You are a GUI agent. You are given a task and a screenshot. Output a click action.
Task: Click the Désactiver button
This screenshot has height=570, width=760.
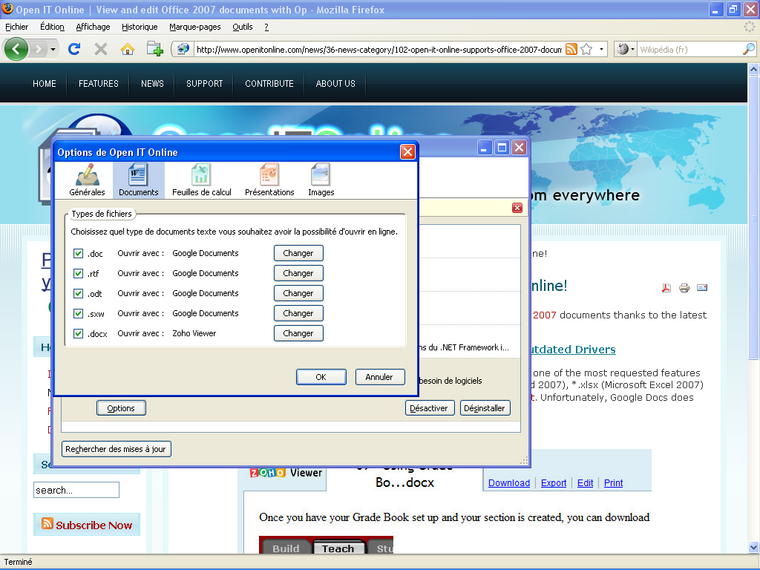coord(429,408)
